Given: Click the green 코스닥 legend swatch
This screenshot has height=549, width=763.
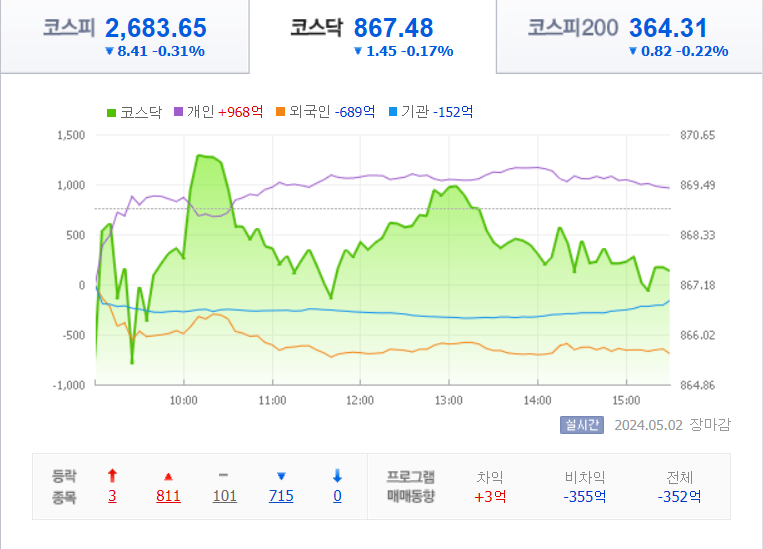Looking at the screenshot, I should 111,113.
